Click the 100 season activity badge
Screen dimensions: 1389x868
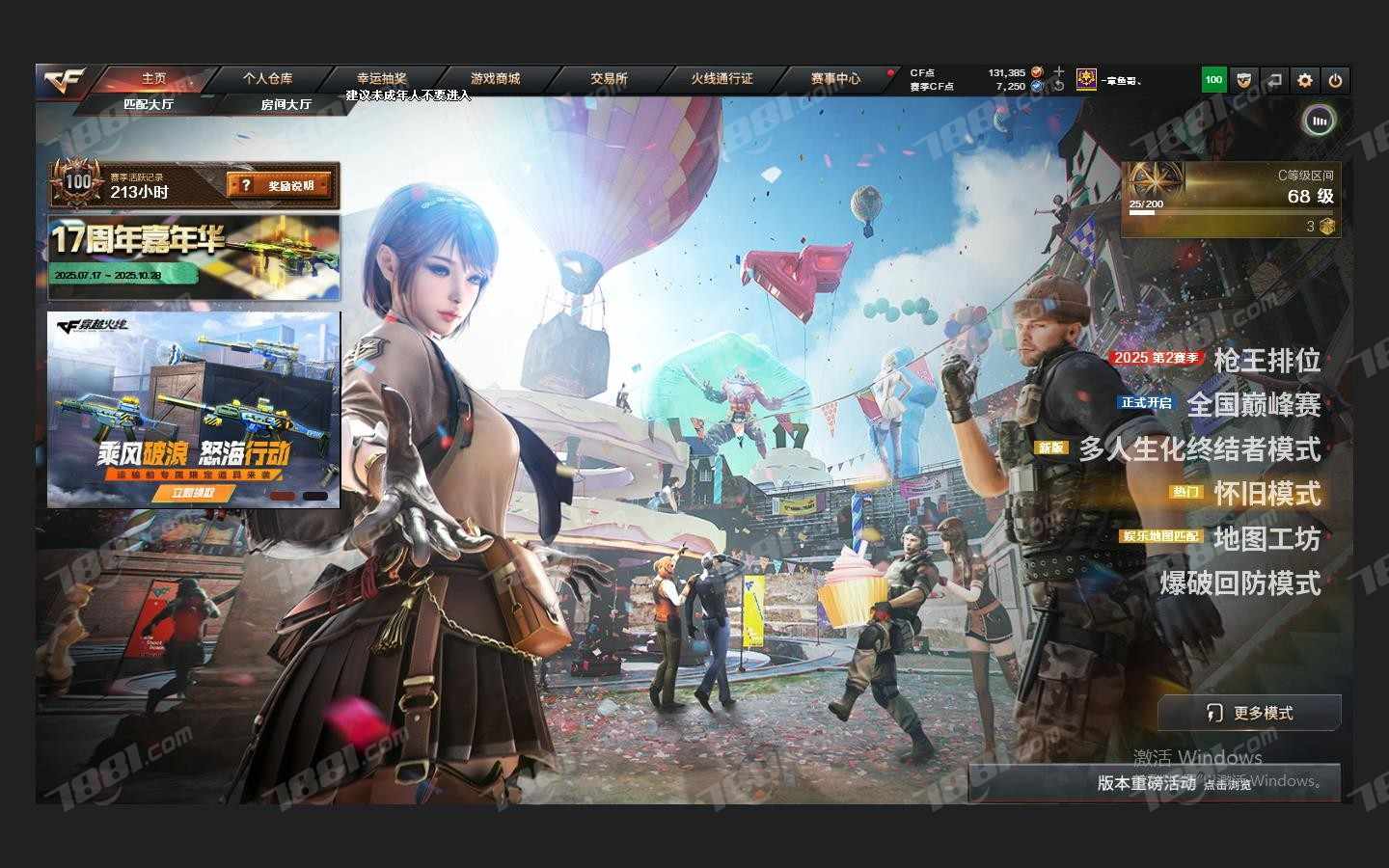79,182
